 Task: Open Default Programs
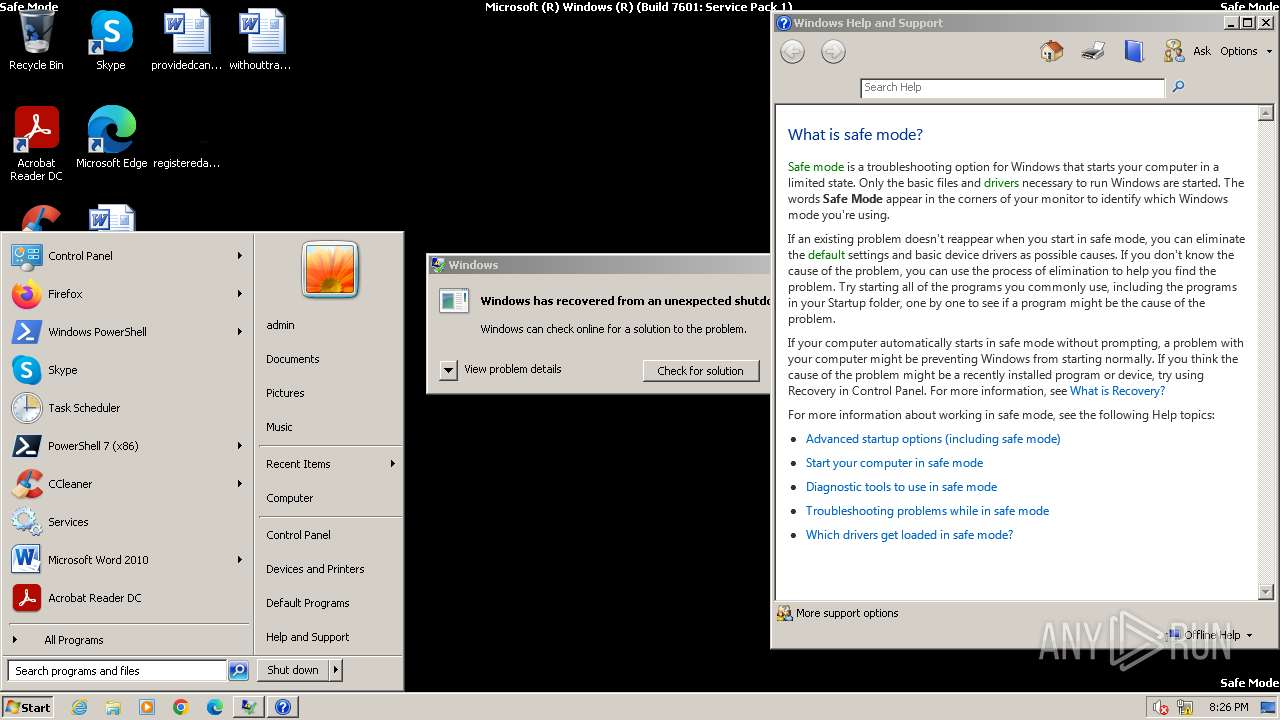307,603
